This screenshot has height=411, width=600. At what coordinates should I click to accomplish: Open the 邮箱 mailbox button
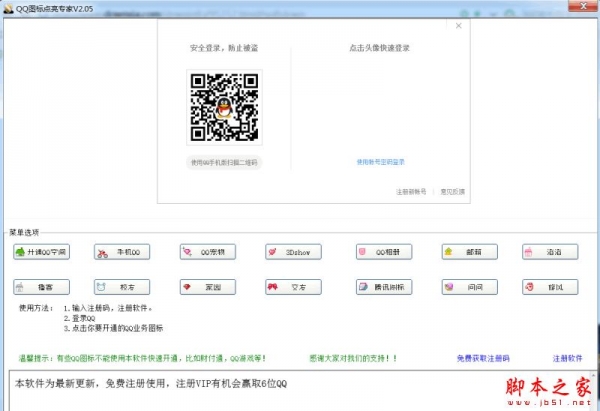(470, 252)
